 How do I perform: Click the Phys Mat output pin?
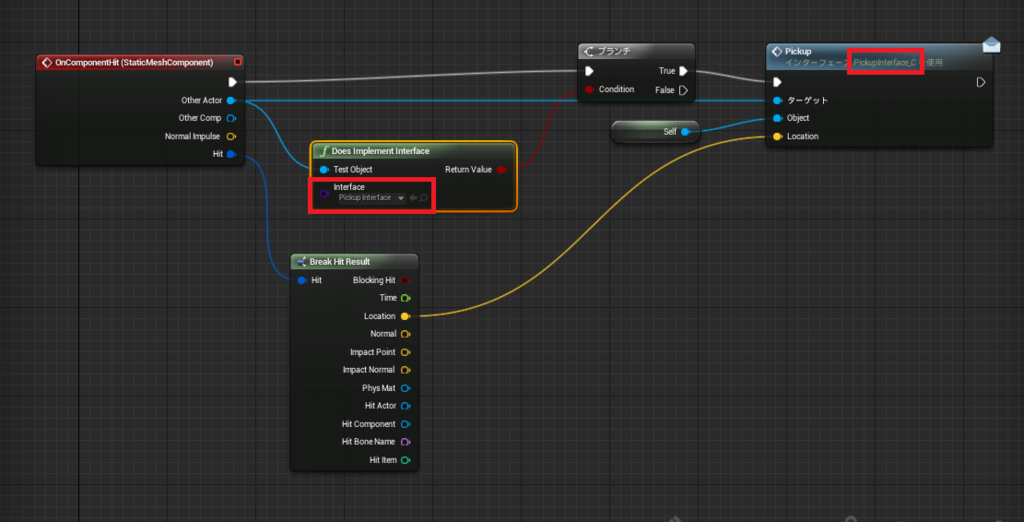pos(406,388)
